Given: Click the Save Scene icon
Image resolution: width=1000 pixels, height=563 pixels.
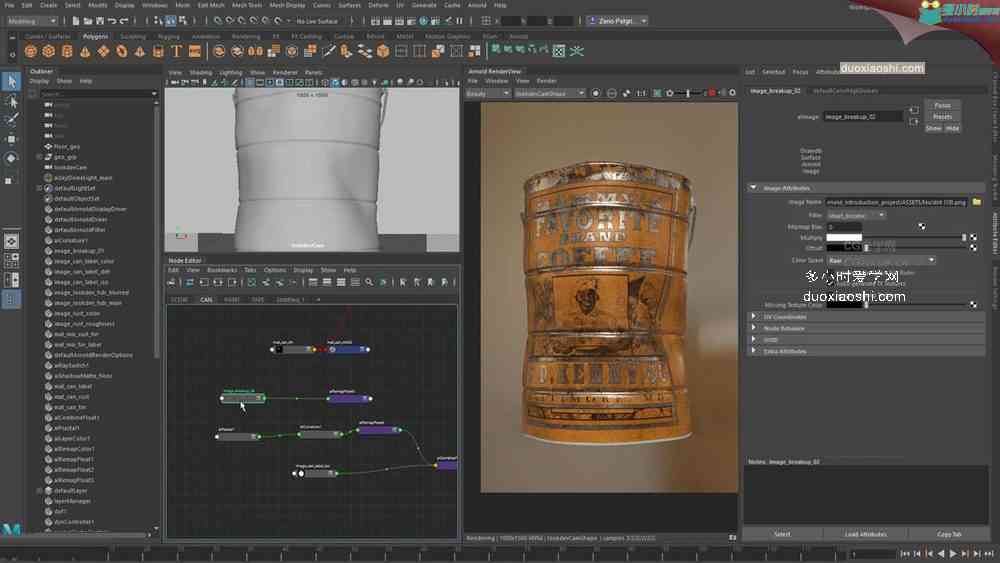Looking at the screenshot, I should point(99,21).
